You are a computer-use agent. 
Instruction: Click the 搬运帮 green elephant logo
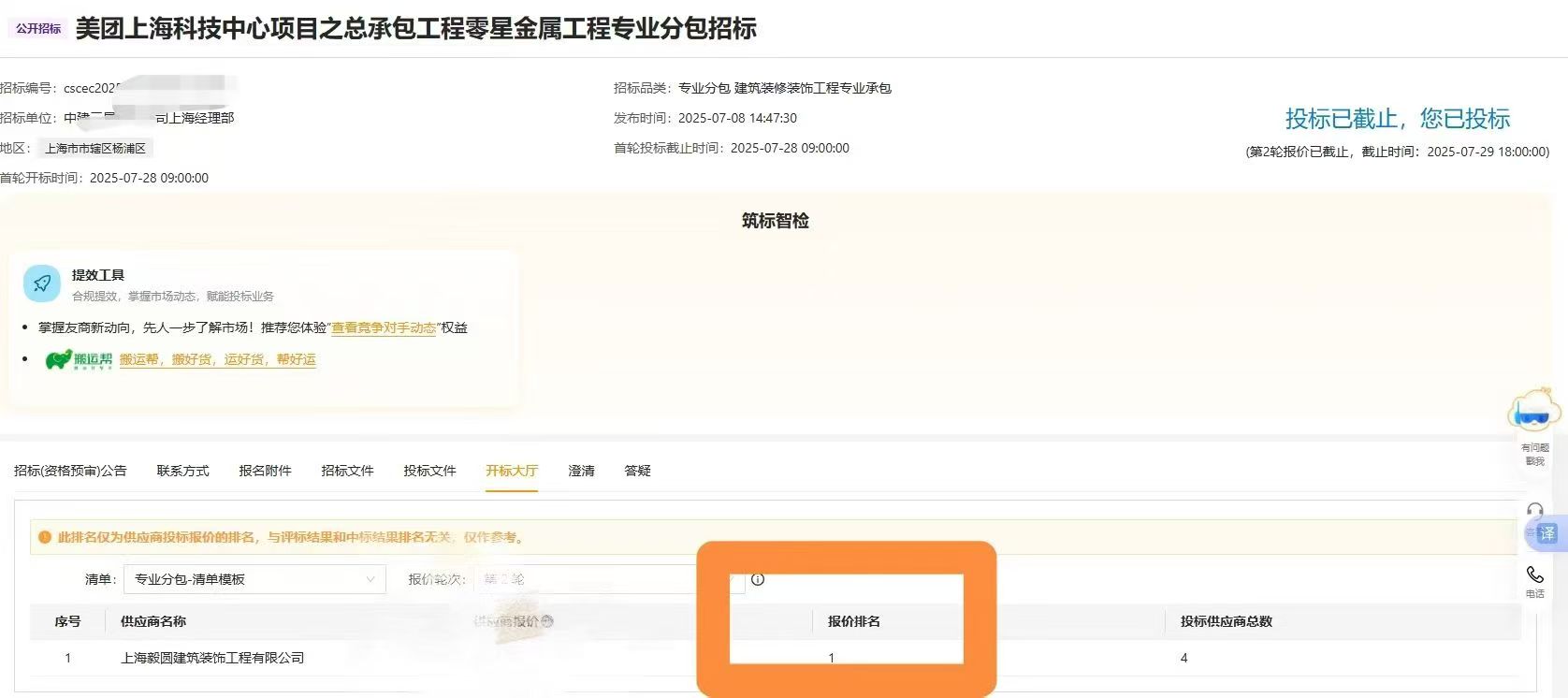[x=79, y=359]
